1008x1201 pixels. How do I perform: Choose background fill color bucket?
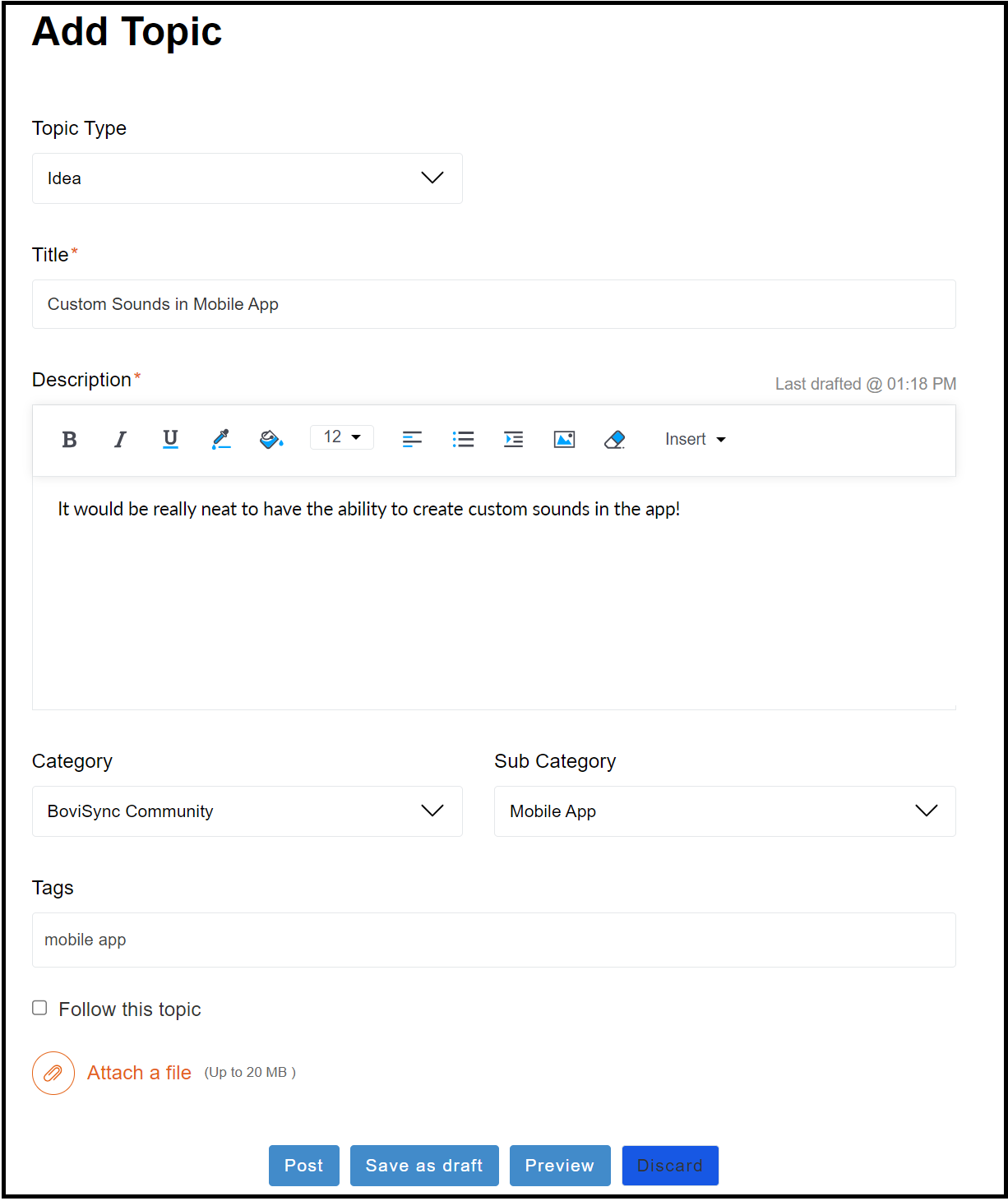click(x=271, y=440)
